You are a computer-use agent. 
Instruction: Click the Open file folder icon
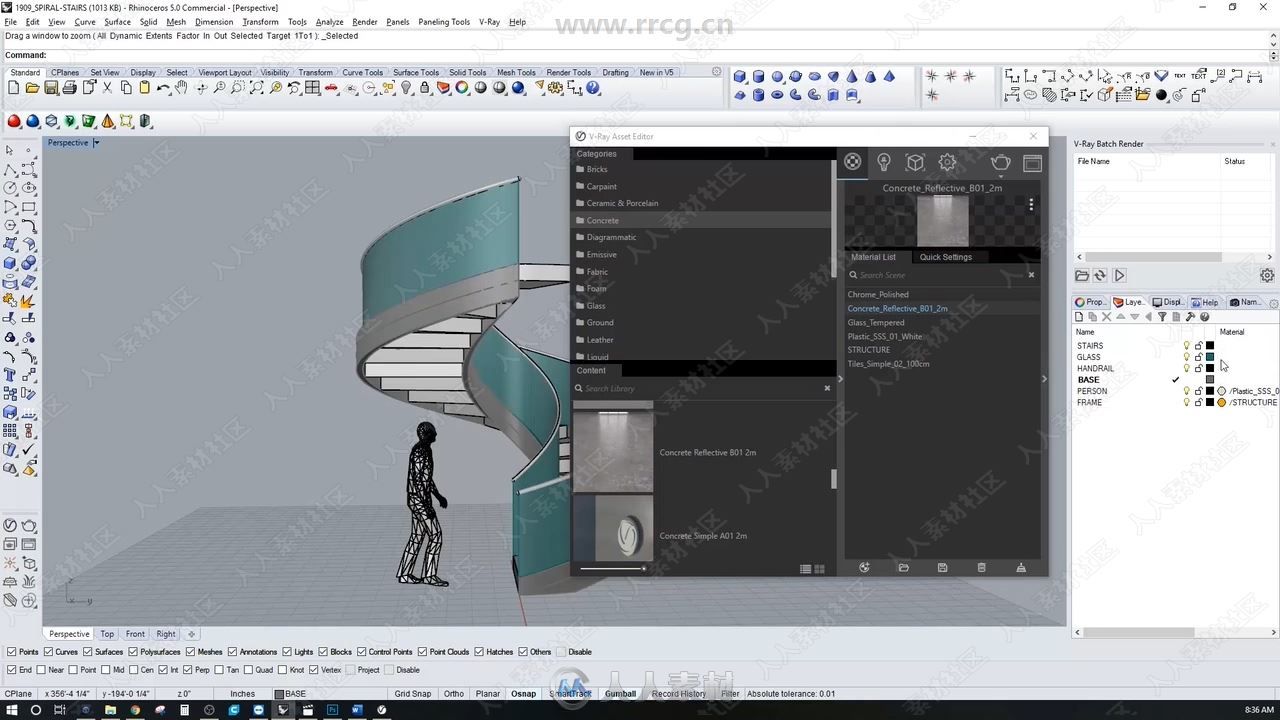(x=32, y=88)
